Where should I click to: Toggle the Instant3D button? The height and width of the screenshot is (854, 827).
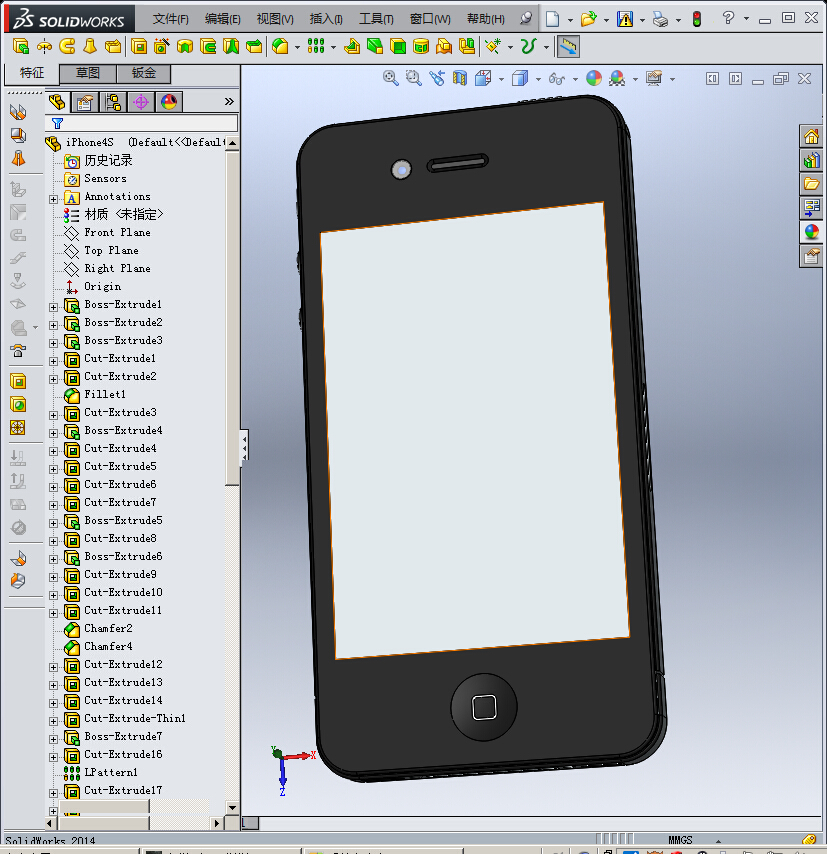click(x=568, y=47)
